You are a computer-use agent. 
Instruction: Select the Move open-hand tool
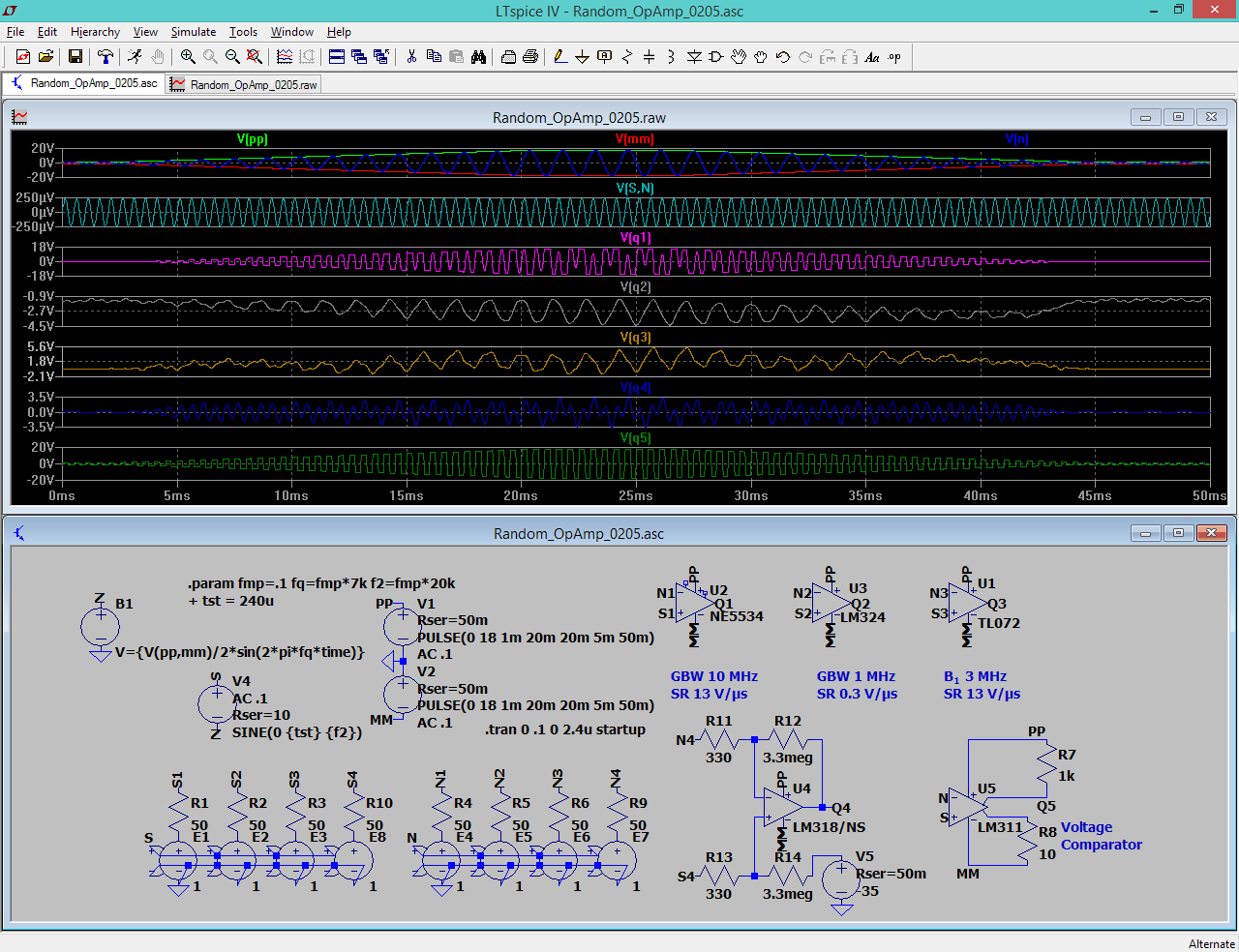[x=739, y=57]
